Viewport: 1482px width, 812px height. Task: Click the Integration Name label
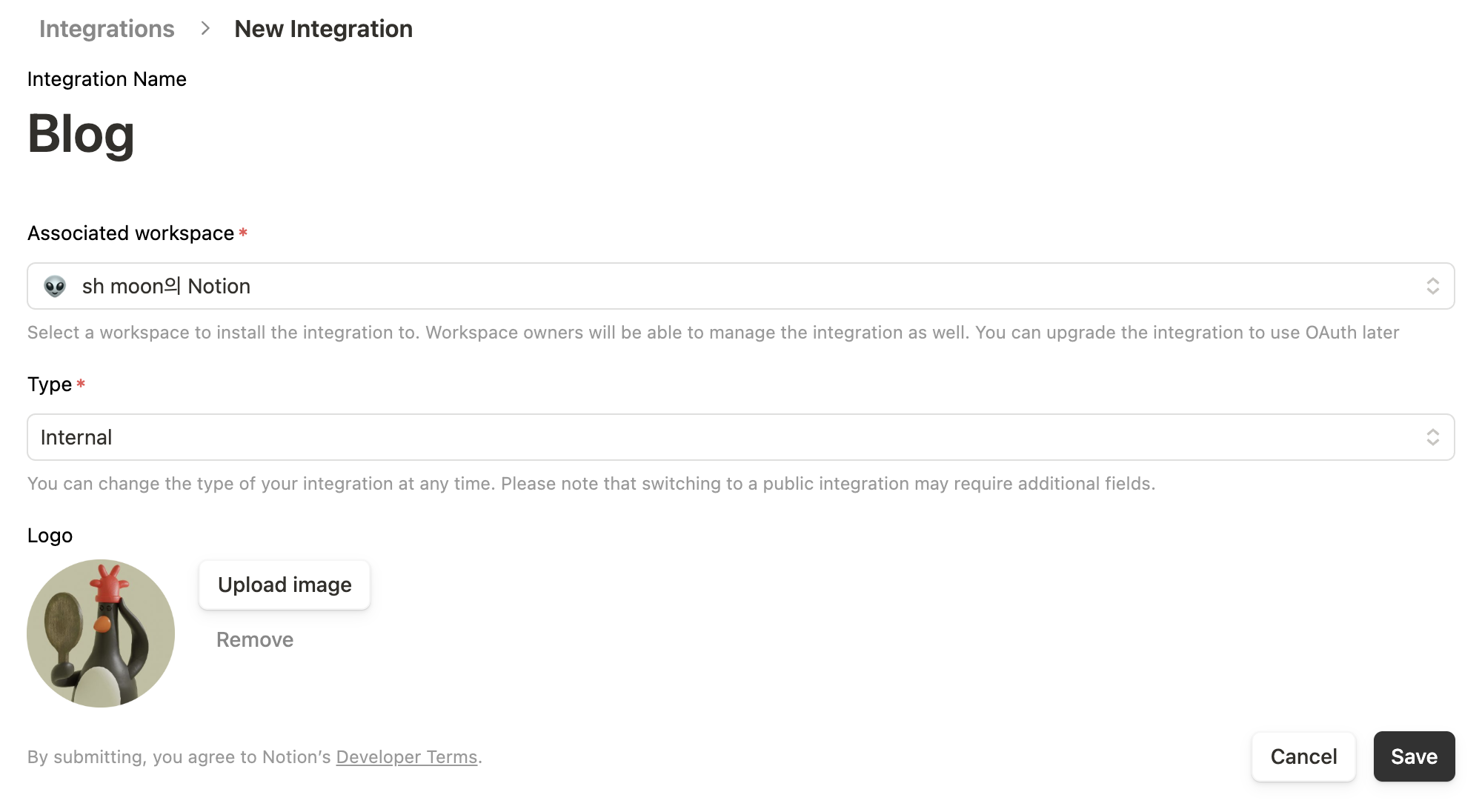tap(107, 79)
